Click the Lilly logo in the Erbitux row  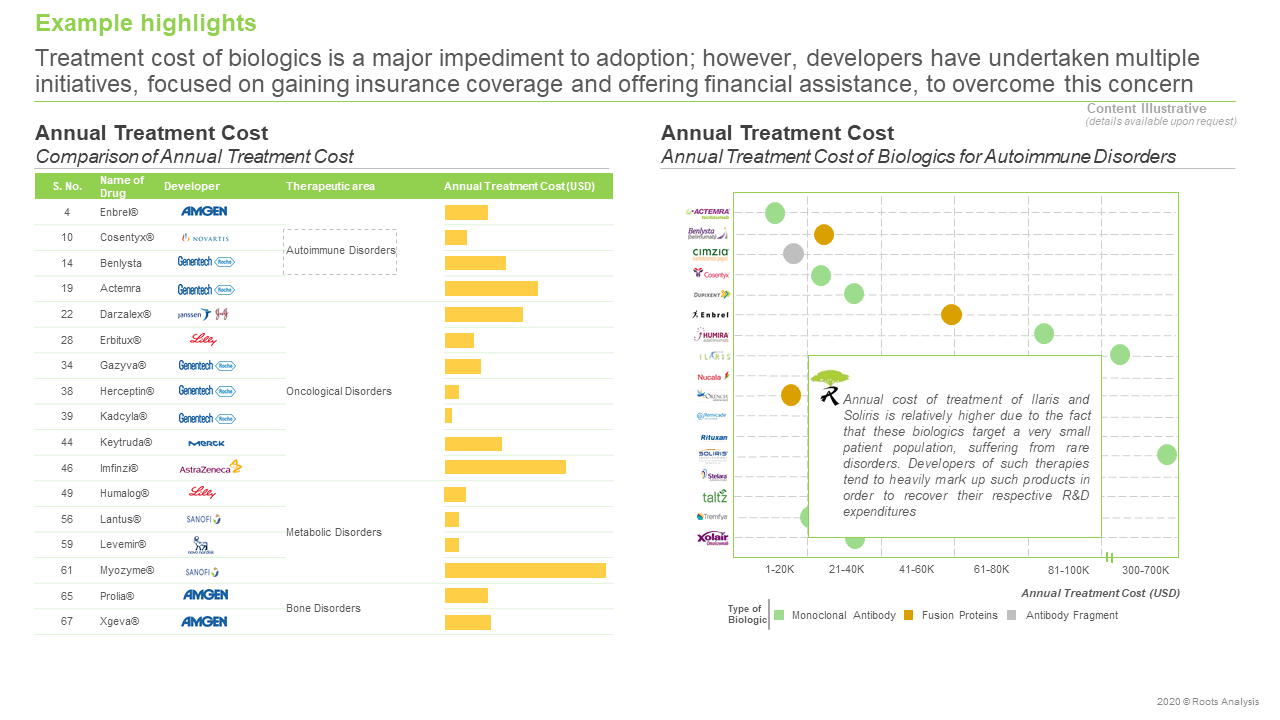click(204, 340)
